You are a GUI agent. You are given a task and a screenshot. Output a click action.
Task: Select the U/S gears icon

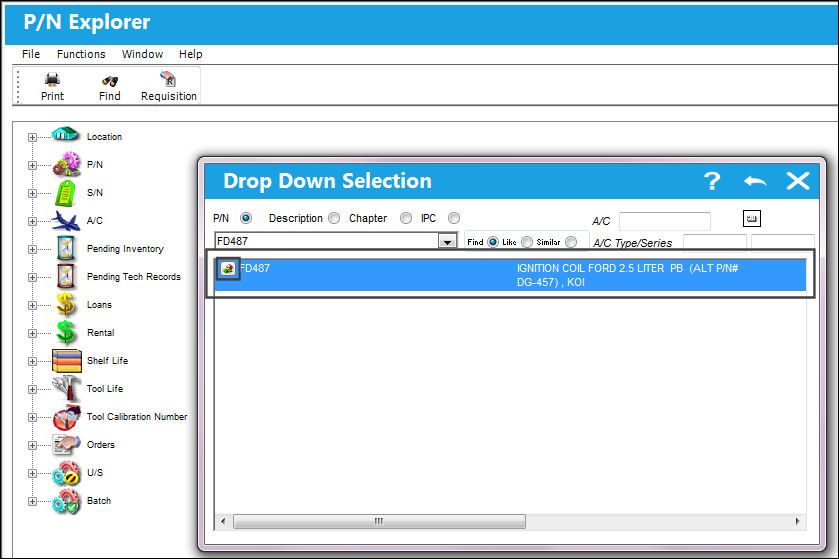coord(66,473)
